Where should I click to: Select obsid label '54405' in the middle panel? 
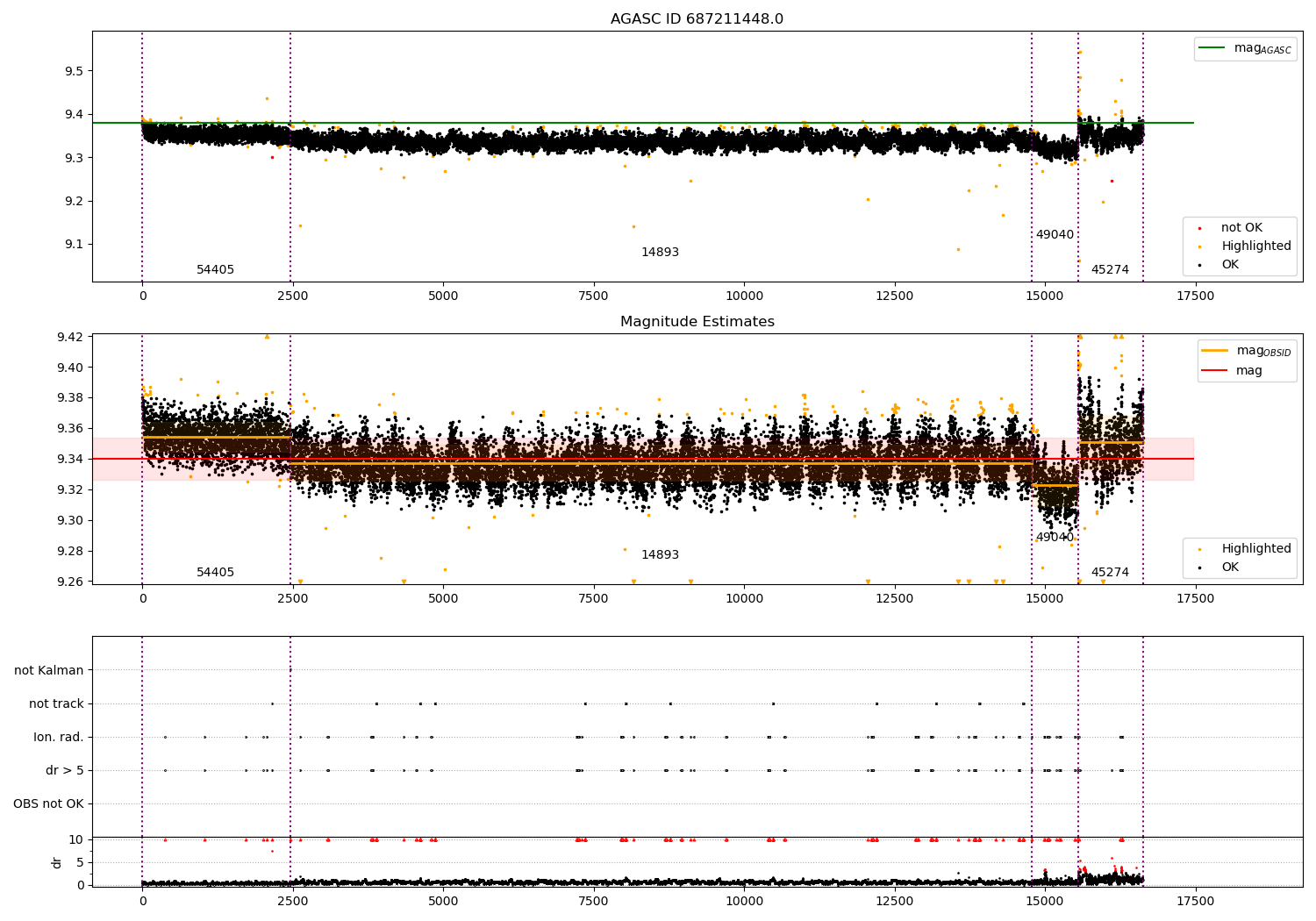215,573
